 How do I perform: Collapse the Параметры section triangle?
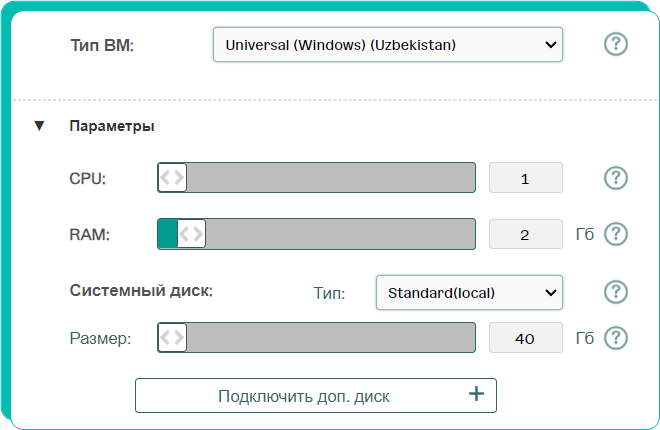(x=40, y=125)
